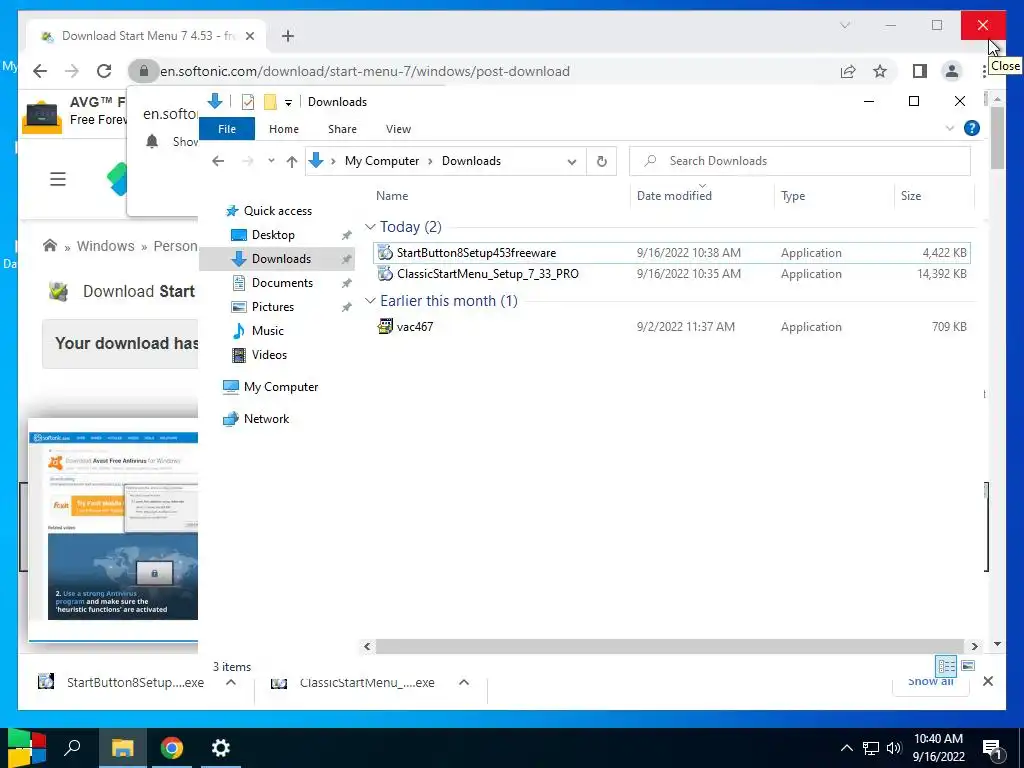The height and width of the screenshot is (768, 1024).
Task: Expand the address bar history dropdown
Action: [x=571, y=161]
